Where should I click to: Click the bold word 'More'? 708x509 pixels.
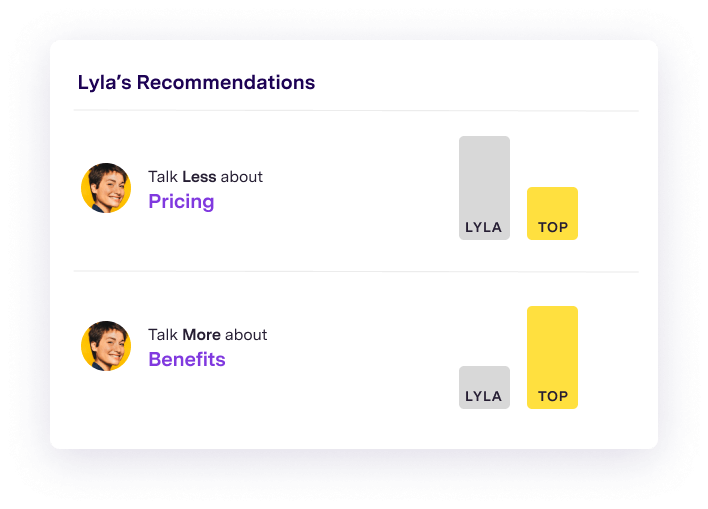pyautogui.click(x=201, y=335)
